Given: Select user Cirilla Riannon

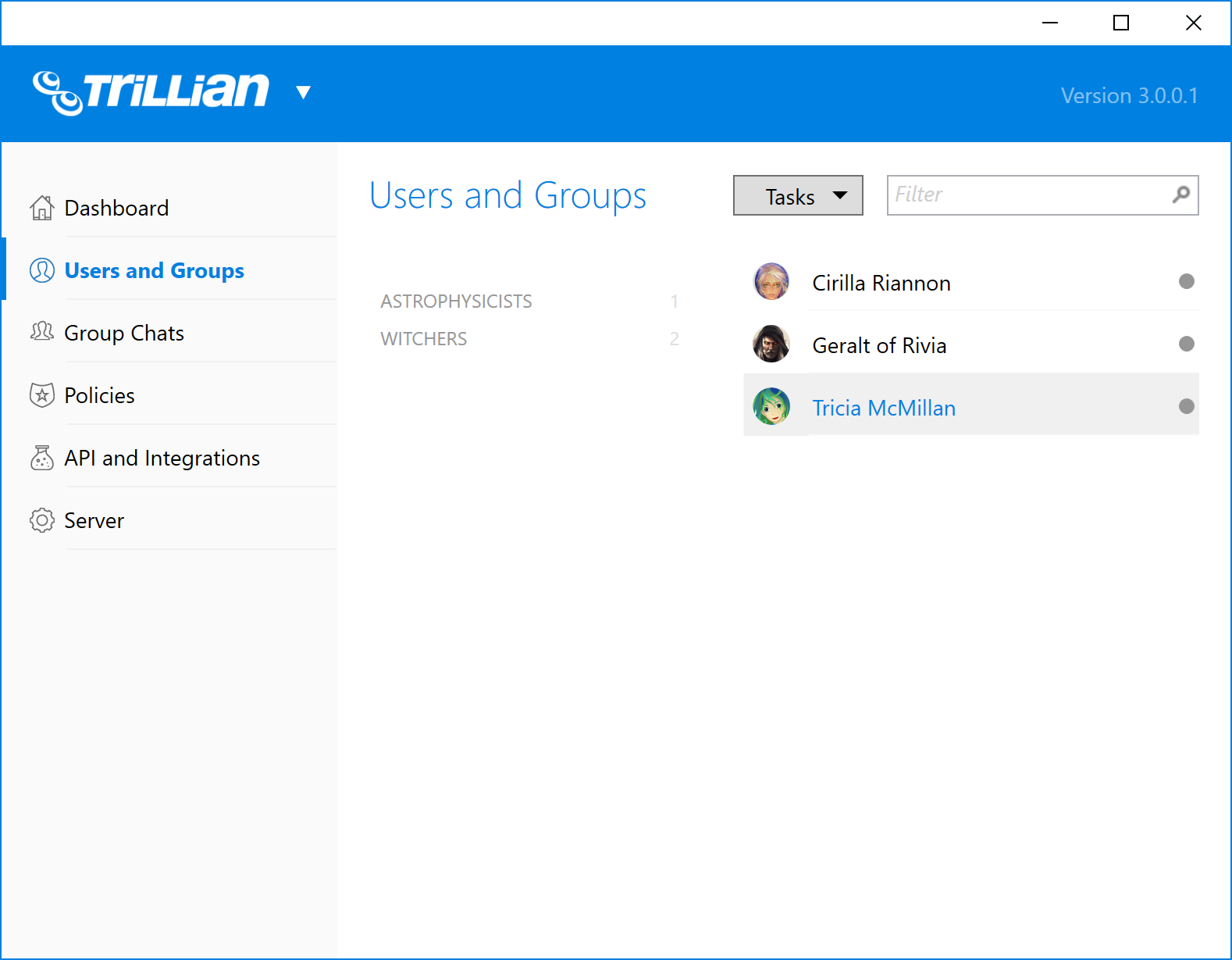Looking at the screenshot, I should (971, 281).
